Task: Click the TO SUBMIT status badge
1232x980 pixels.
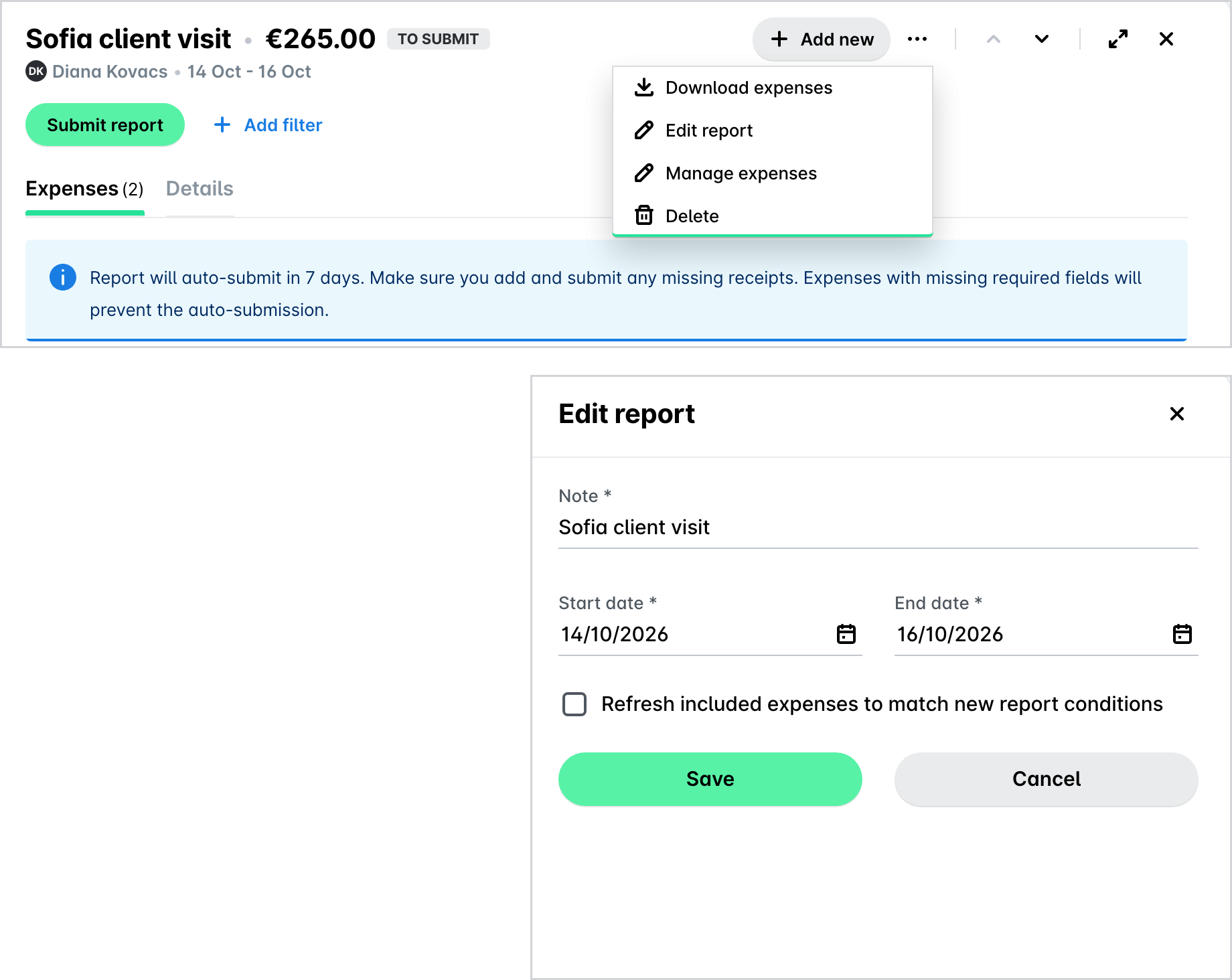Action: pos(439,39)
